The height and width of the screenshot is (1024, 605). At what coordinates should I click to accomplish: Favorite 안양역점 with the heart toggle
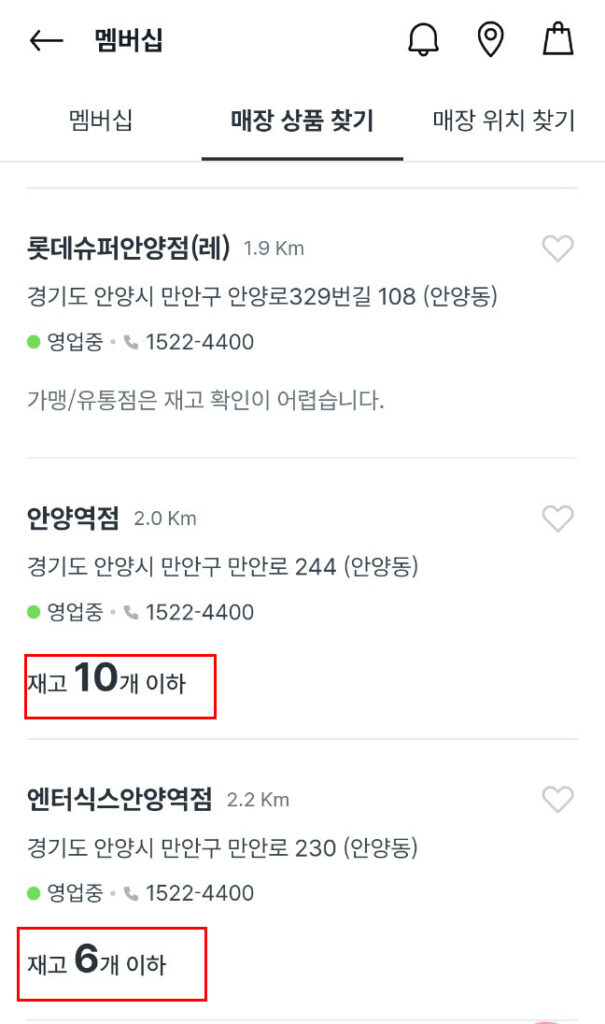tap(557, 519)
